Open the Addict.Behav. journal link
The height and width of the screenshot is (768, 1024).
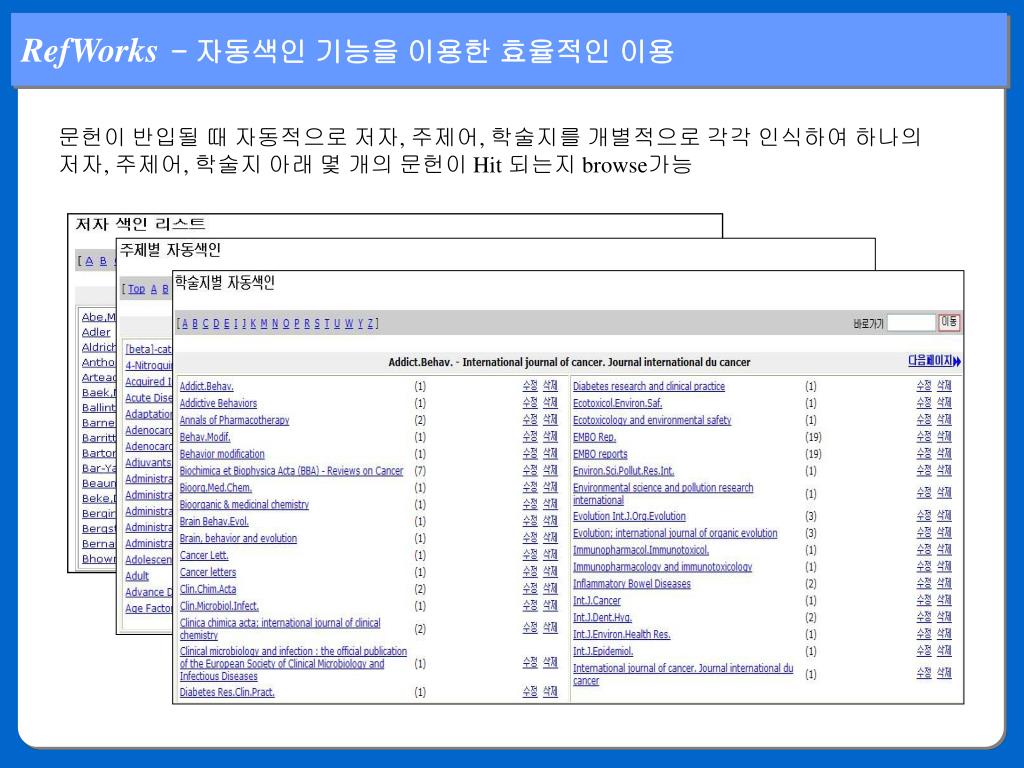tap(206, 387)
